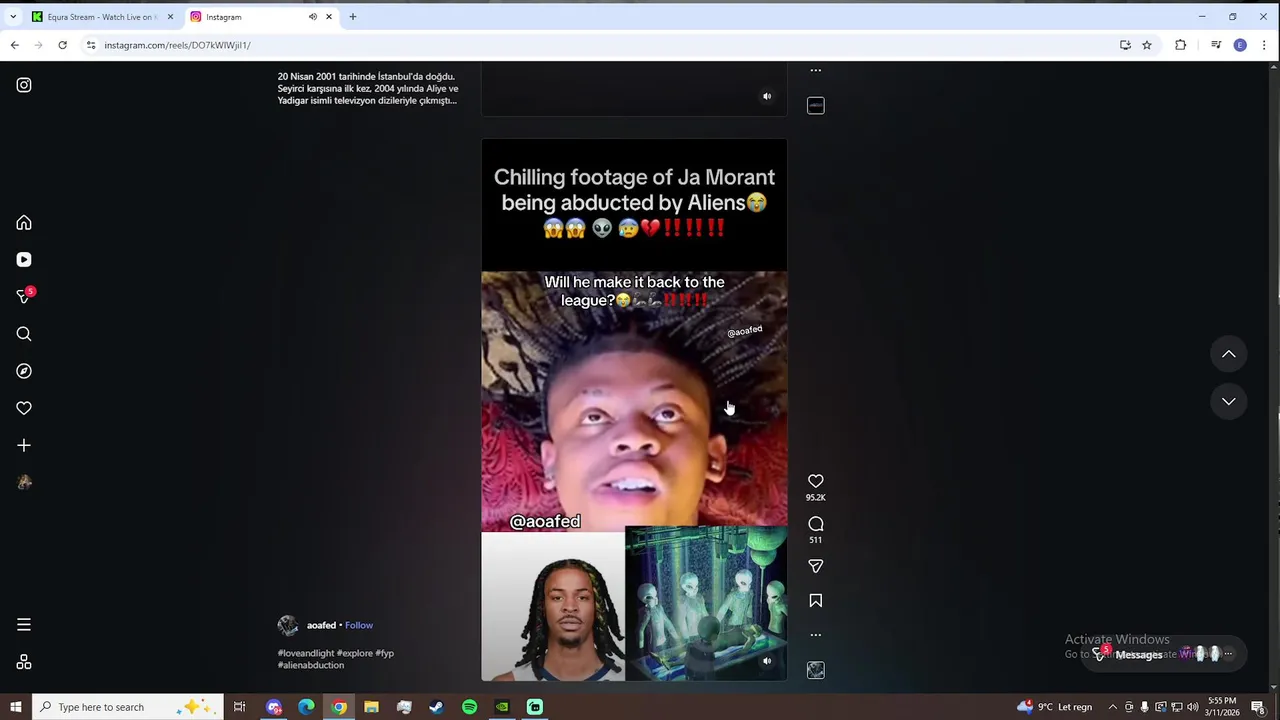The width and height of the screenshot is (1280, 720).
Task: Like the Ja Morant reel
Action: click(x=816, y=481)
